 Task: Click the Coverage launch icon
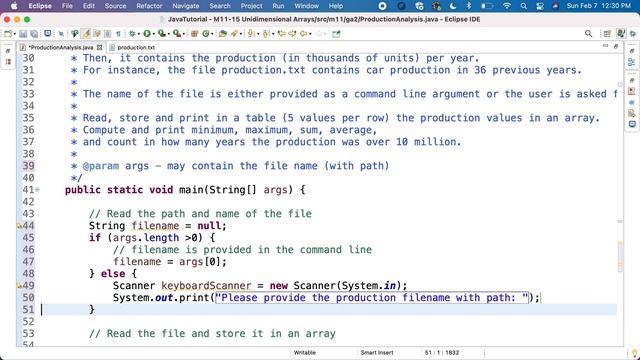point(161,34)
